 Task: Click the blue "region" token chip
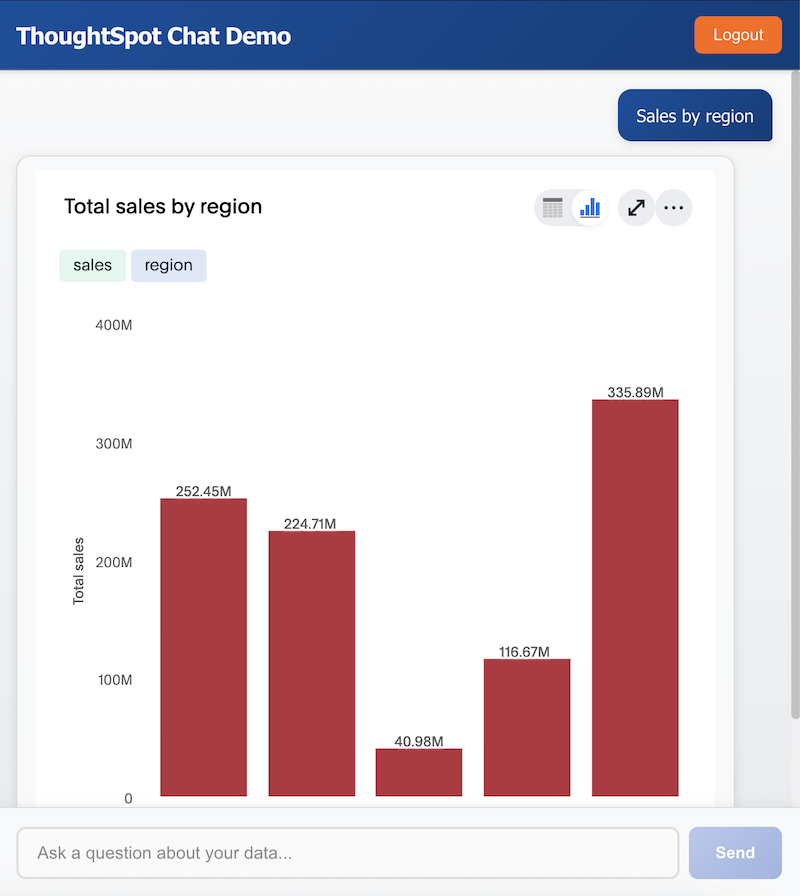[168, 266]
